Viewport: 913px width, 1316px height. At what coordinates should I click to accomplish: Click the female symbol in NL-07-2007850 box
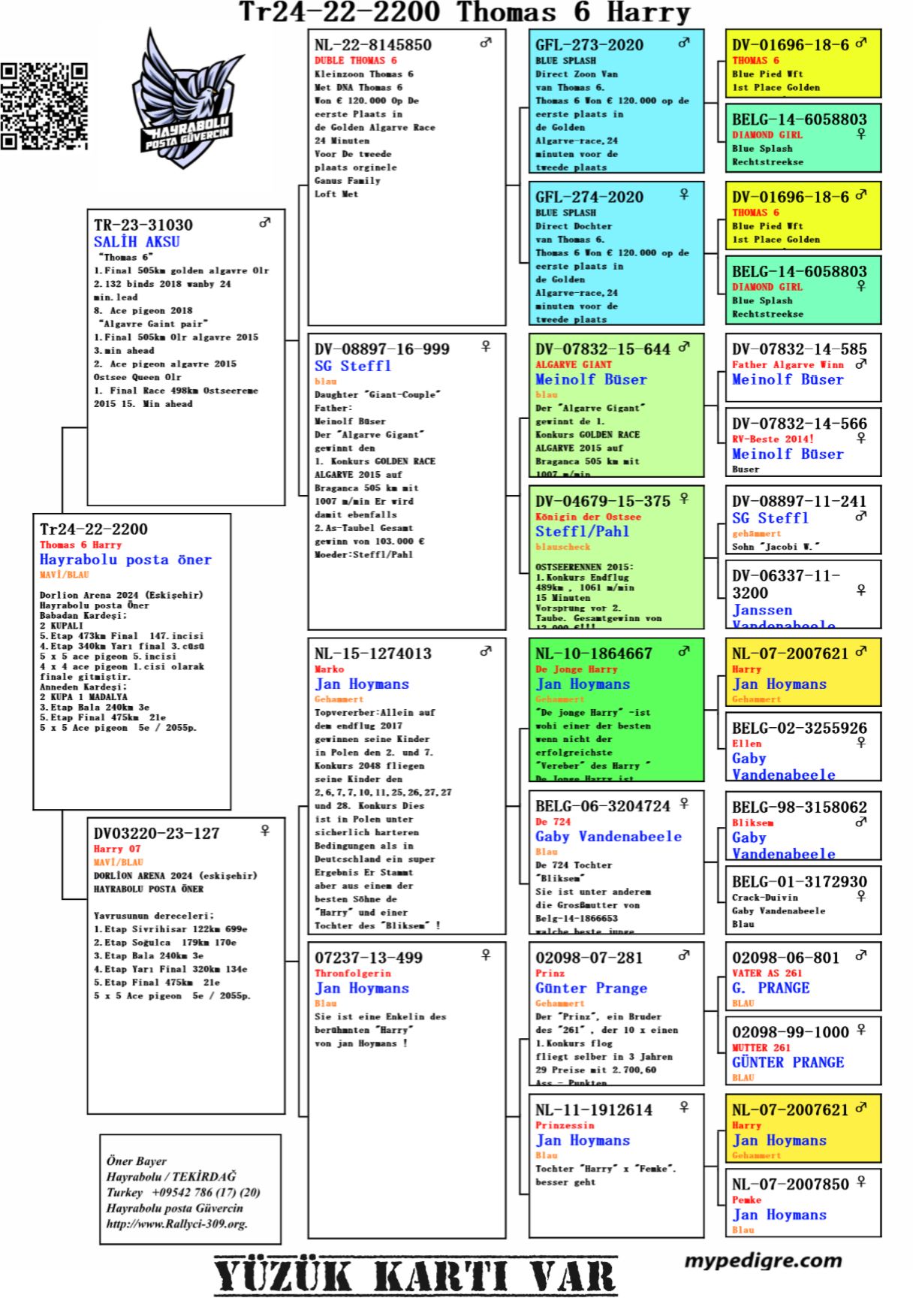point(861,1182)
